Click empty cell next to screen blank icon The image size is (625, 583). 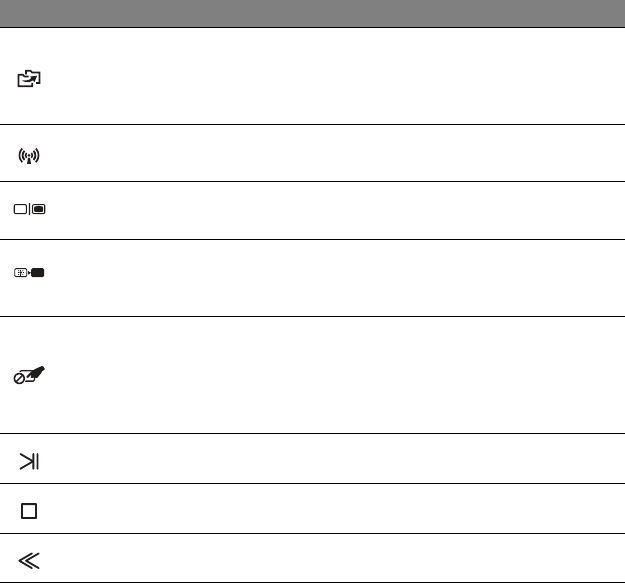[x=340, y=278]
